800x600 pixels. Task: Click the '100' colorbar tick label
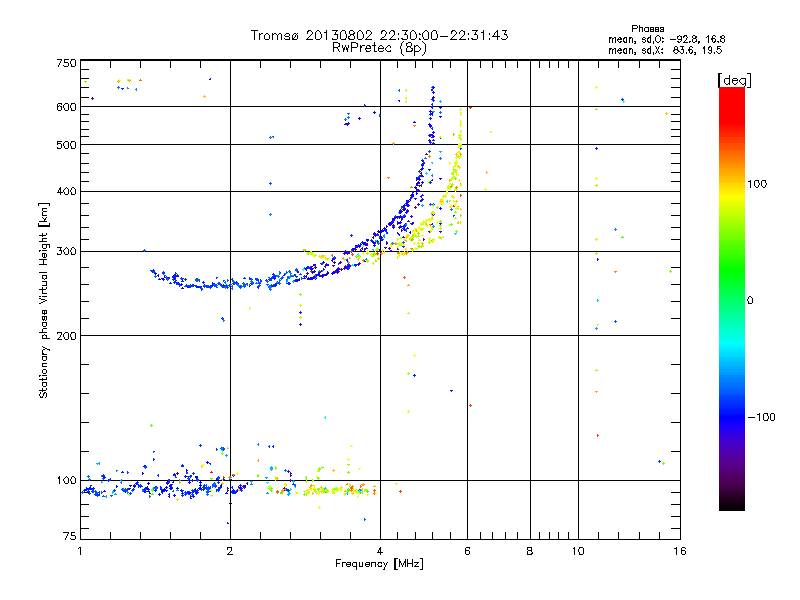pos(757,184)
